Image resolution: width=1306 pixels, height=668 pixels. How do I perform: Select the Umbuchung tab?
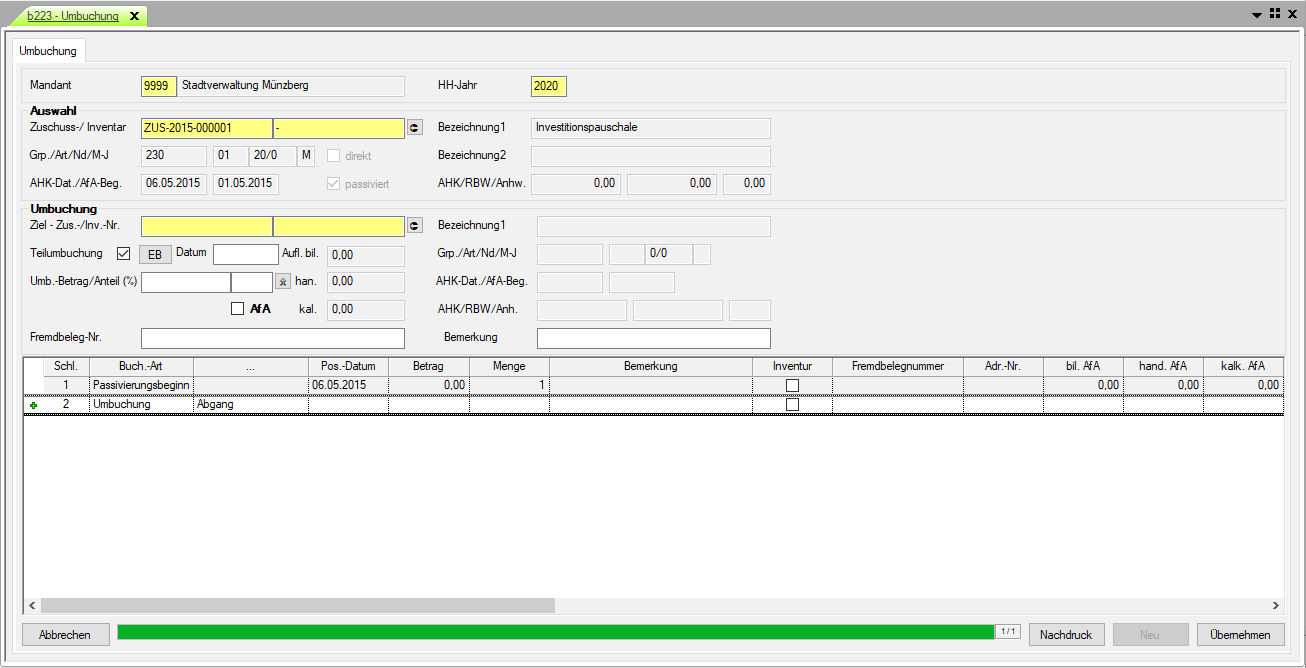(48, 50)
